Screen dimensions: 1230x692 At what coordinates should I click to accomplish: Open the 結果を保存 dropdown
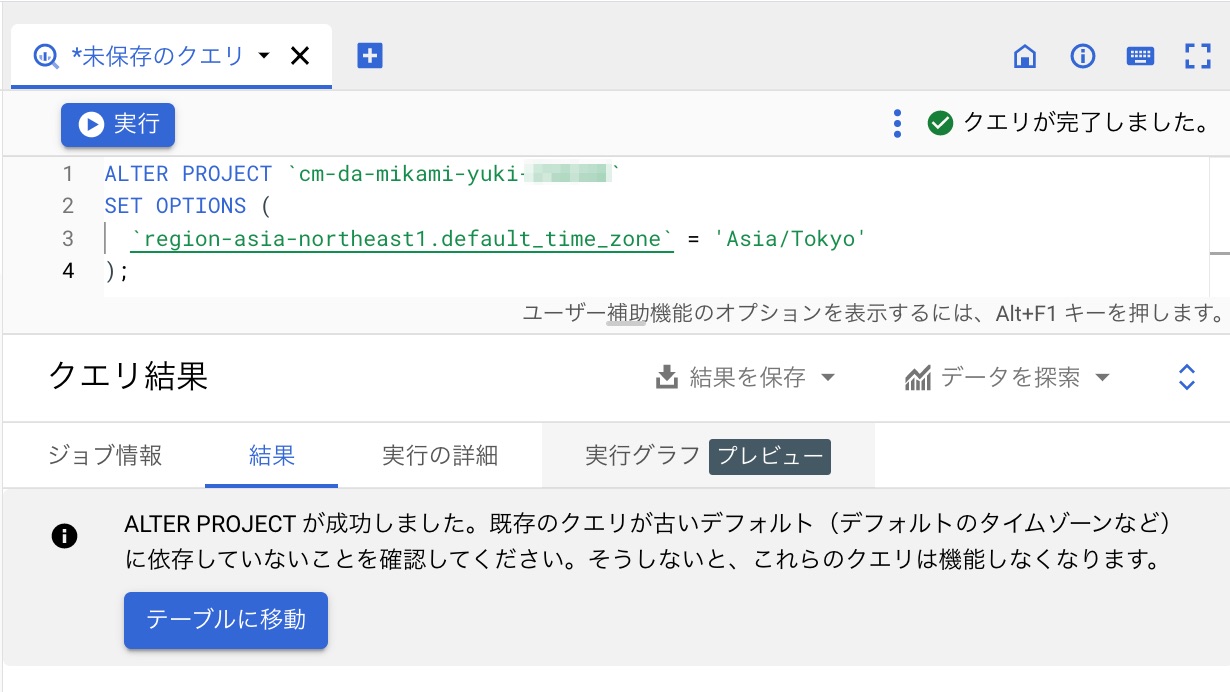tap(744, 377)
